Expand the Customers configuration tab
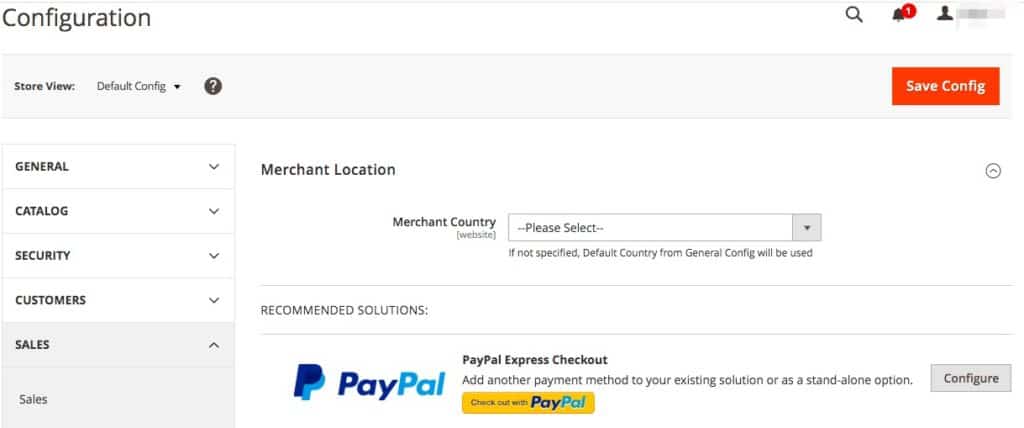Viewport: 1024px width, 428px height. tap(118, 300)
